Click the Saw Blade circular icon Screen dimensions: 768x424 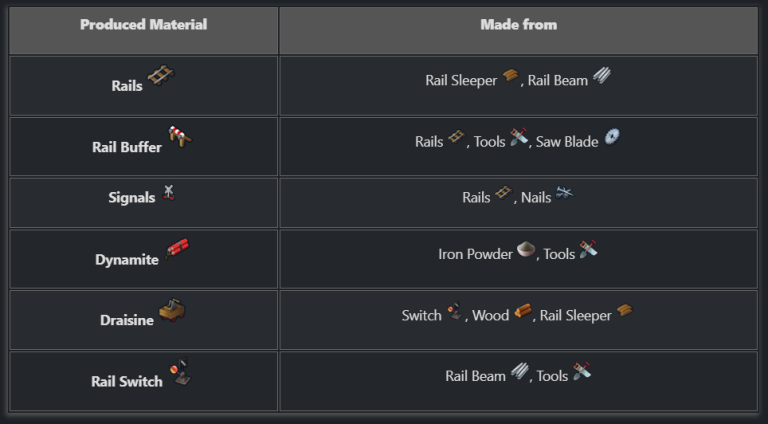(612, 136)
